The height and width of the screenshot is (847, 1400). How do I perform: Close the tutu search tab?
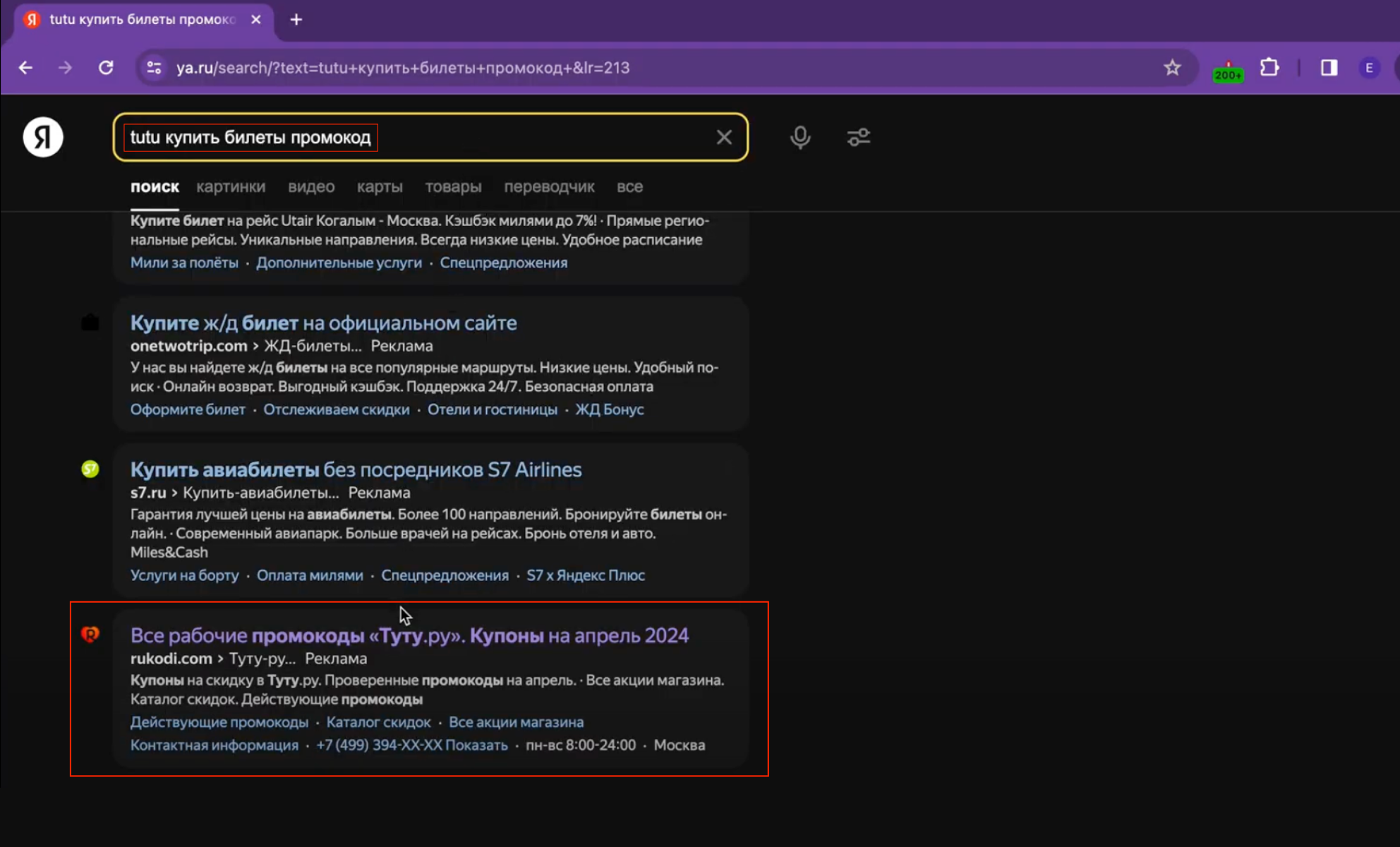[256, 20]
